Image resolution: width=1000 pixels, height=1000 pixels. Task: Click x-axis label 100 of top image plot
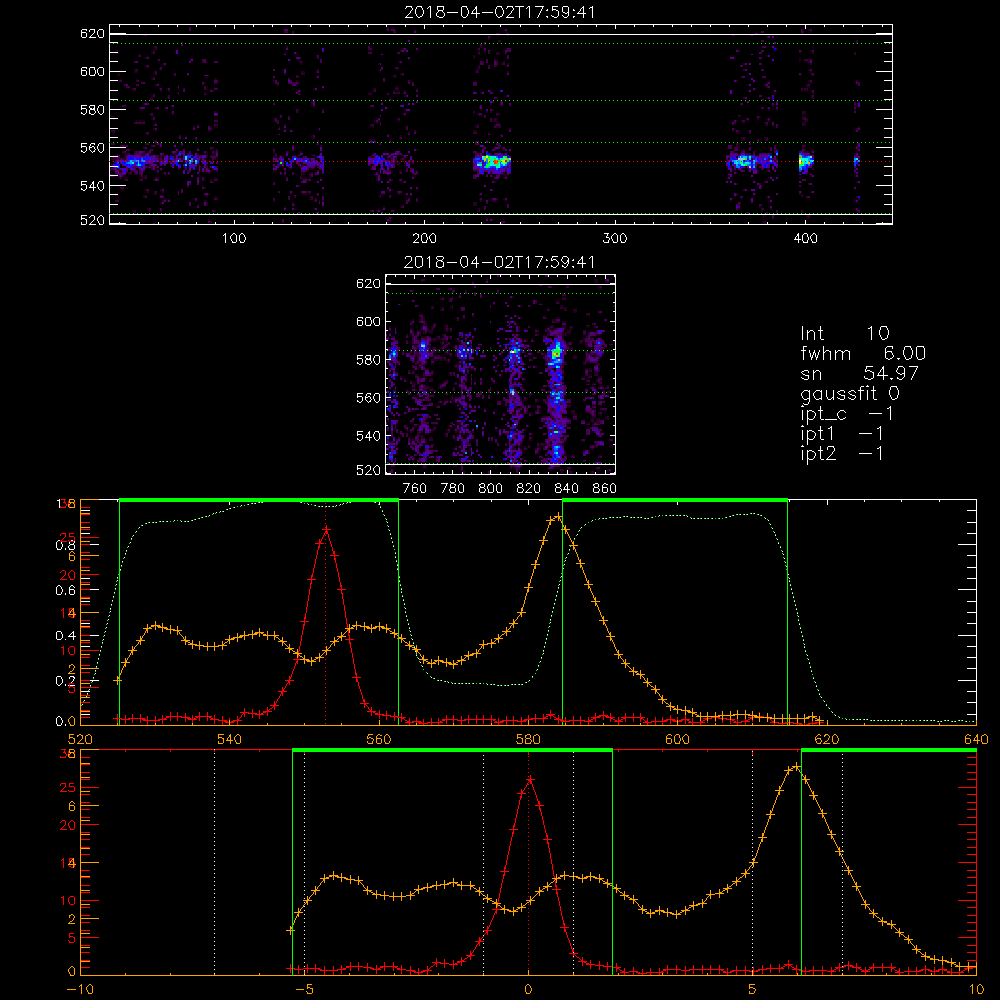pos(234,239)
